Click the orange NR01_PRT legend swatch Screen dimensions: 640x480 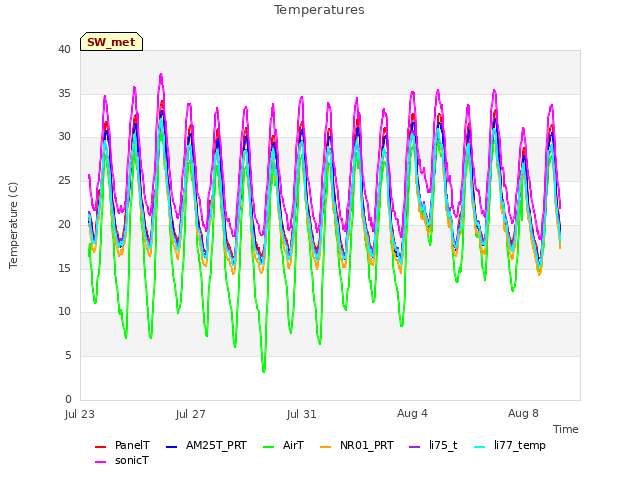coord(325,447)
